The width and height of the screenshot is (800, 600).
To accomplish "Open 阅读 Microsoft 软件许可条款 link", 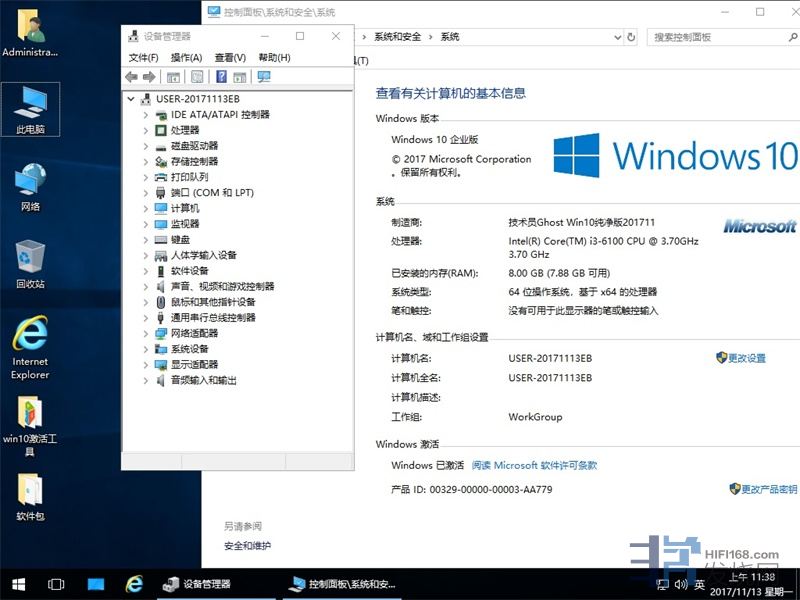I will [534, 465].
